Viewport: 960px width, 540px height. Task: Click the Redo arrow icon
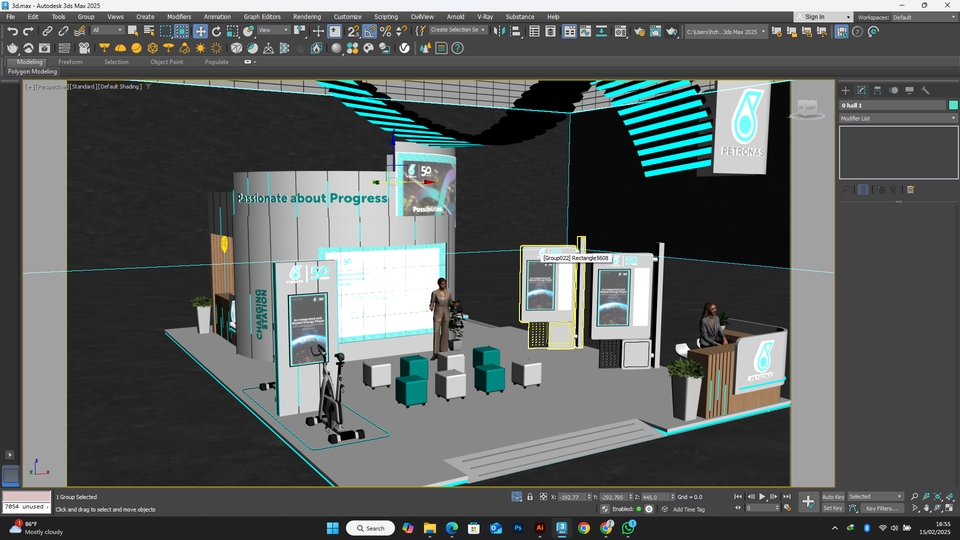pyautogui.click(x=28, y=31)
